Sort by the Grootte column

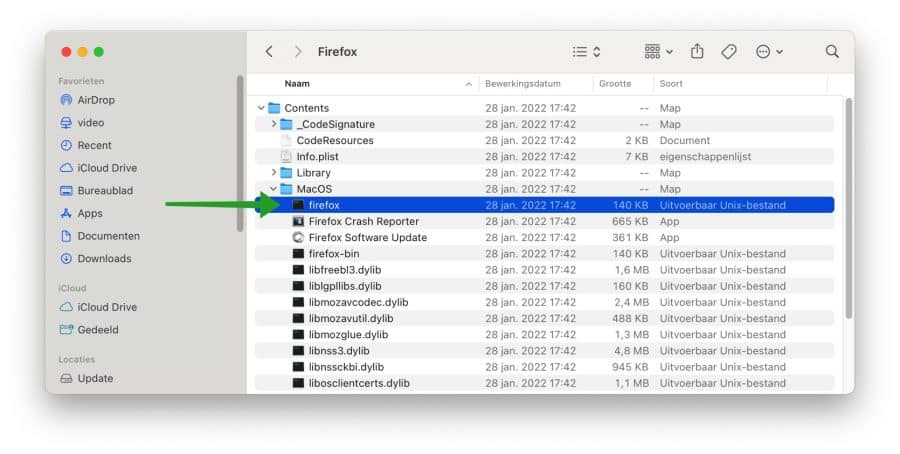[x=615, y=84]
